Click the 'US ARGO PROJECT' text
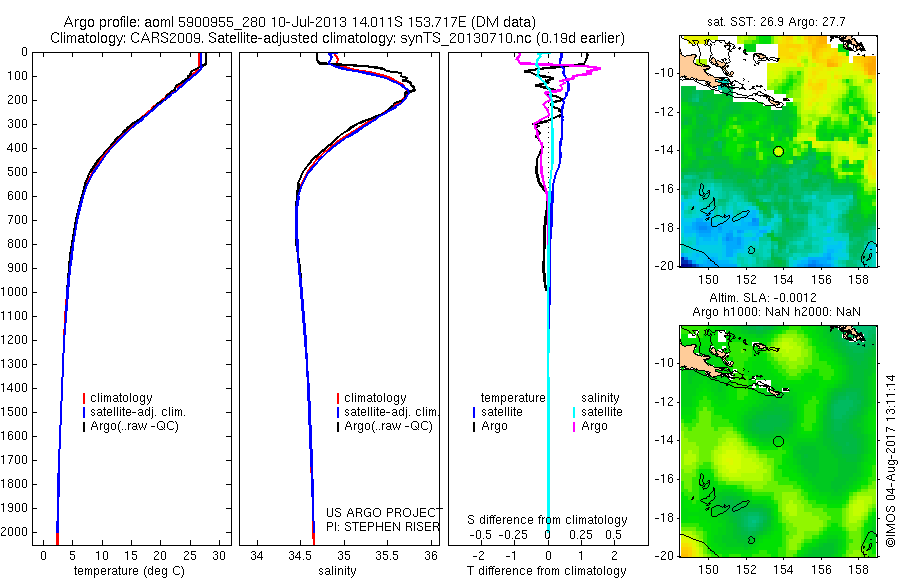This screenshot has width=900, height=580. 384,512
